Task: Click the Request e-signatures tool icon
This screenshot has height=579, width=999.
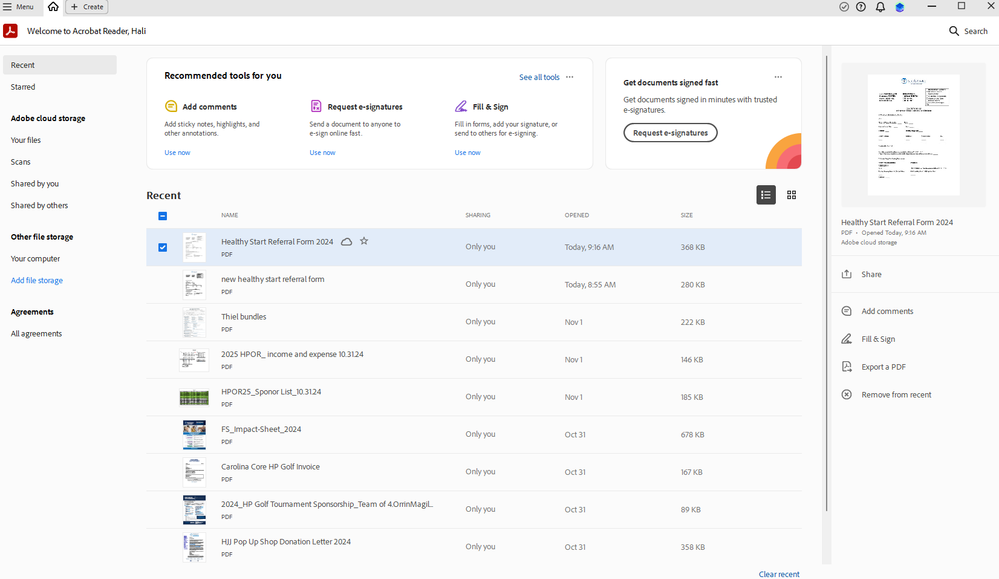Action: point(316,106)
